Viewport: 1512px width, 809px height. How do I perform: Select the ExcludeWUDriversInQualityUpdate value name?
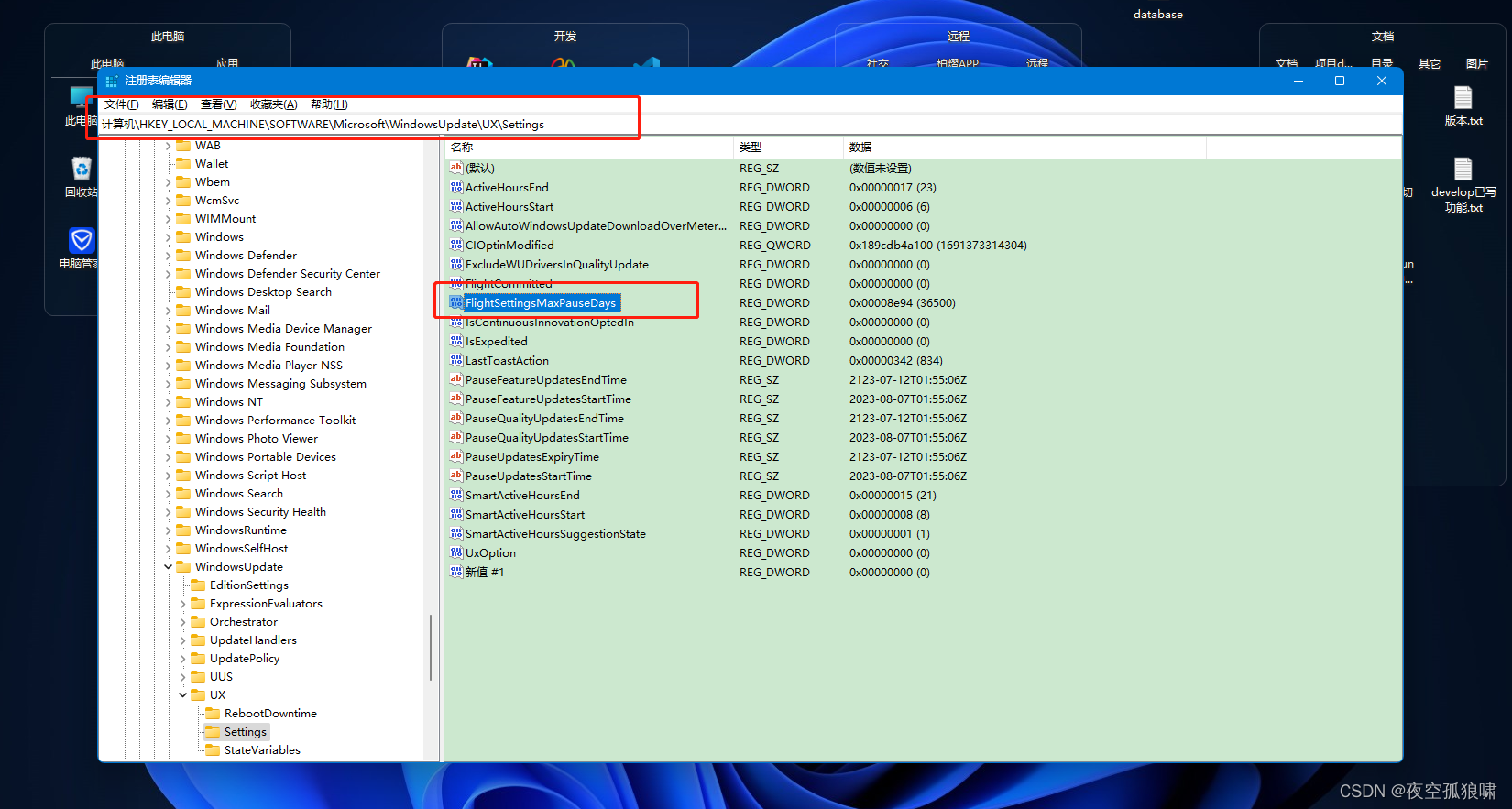(557, 264)
